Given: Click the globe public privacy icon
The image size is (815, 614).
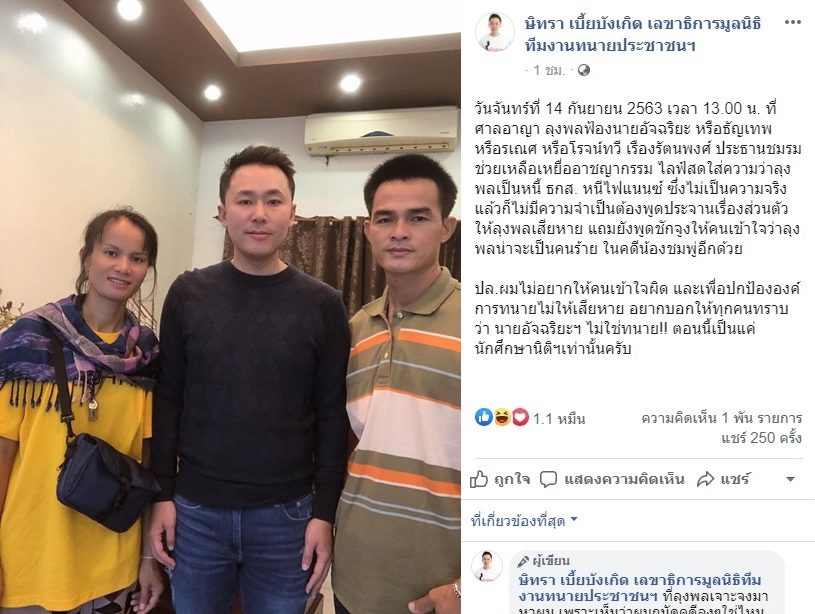Looking at the screenshot, I should [x=584, y=70].
